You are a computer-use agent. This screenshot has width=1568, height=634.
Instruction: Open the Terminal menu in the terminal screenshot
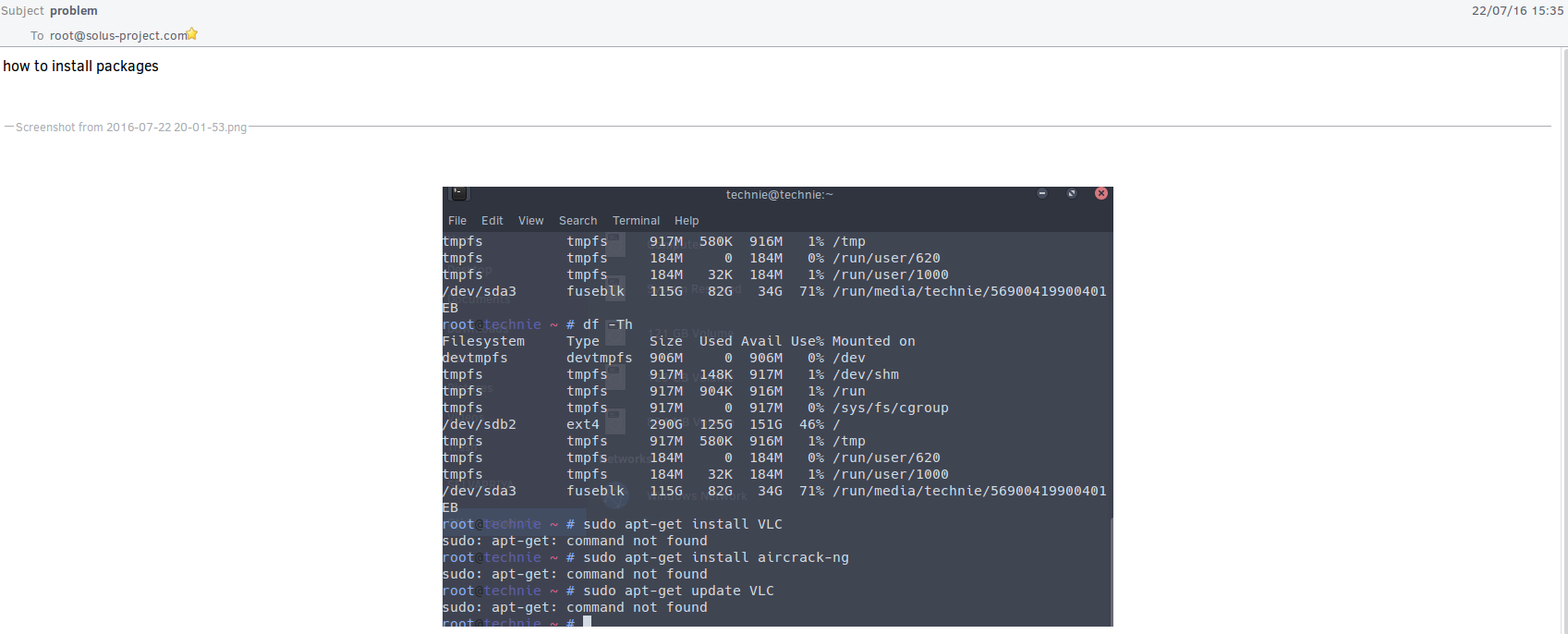(x=637, y=221)
